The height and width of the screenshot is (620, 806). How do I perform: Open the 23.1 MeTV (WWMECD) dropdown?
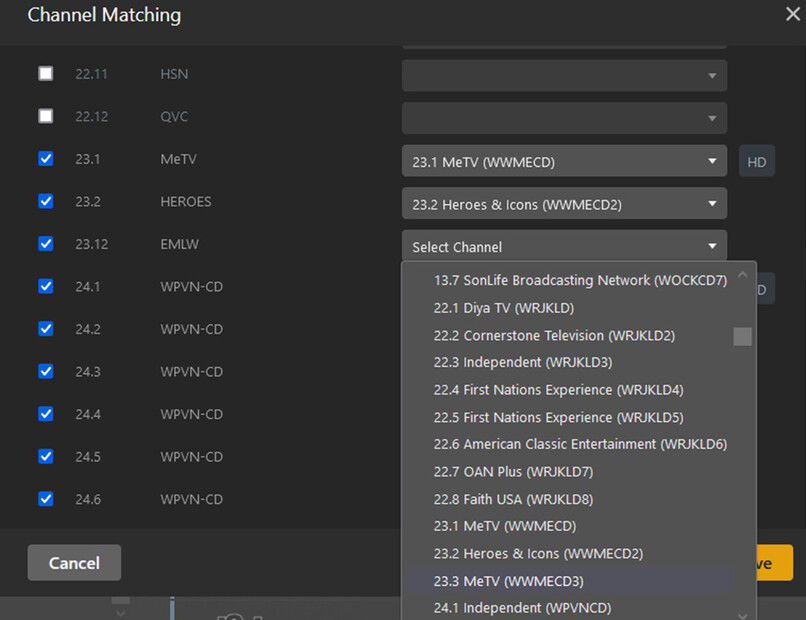(564, 161)
